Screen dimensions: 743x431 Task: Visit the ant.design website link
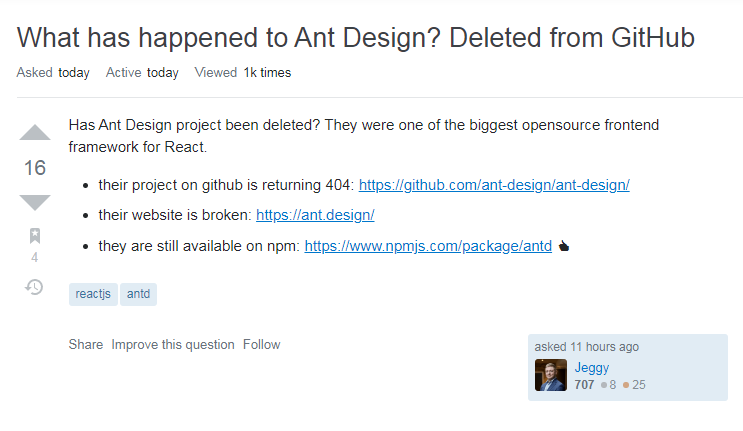[x=315, y=215]
